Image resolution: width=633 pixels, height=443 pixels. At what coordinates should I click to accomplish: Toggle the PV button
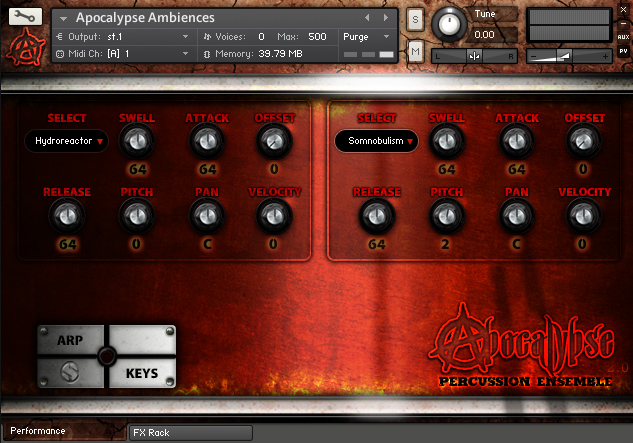coord(623,51)
